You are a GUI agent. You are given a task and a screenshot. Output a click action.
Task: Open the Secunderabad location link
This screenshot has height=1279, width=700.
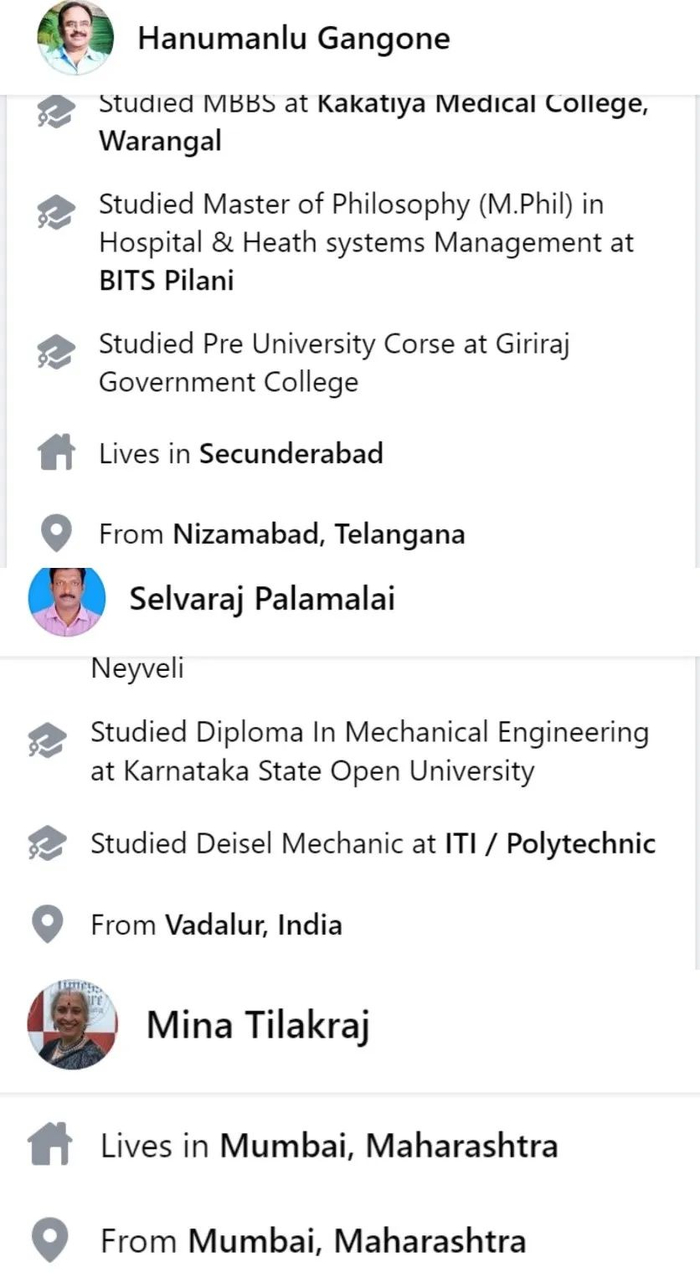tap(291, 454)
